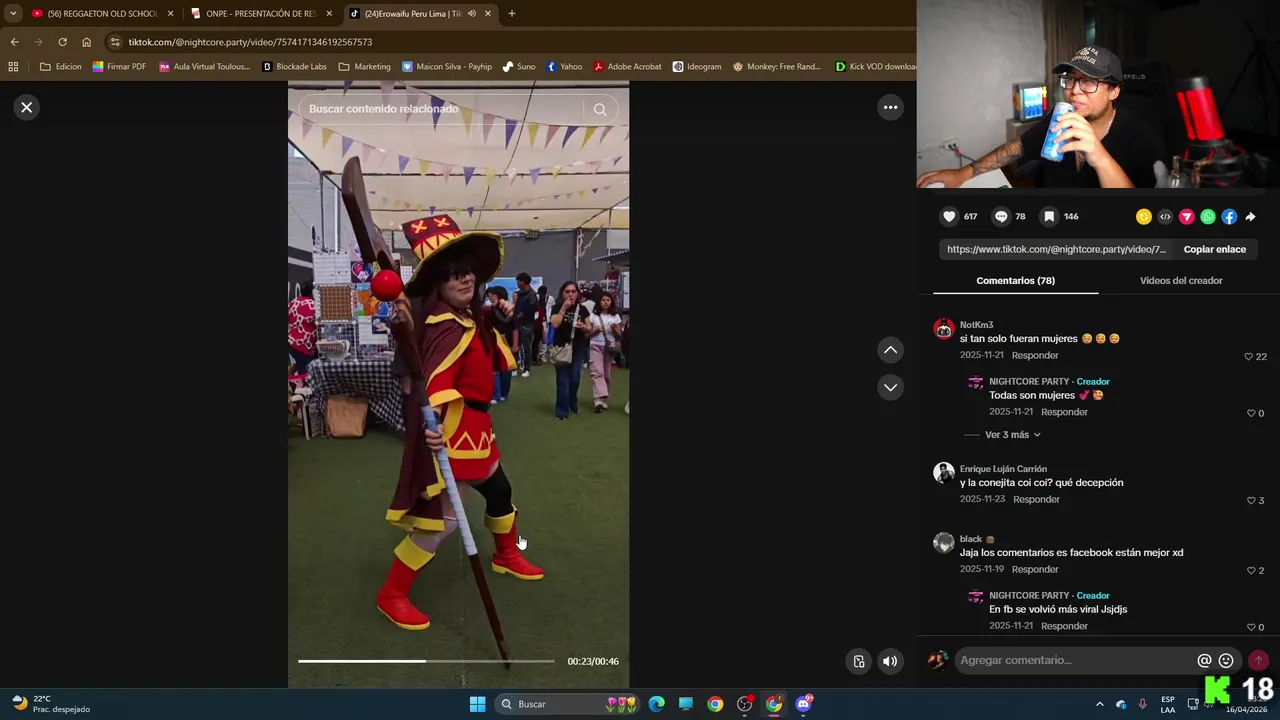The image size is (1280, 720).
Task: Reply to black's Facebook comment
Action: coord(1034,569)
